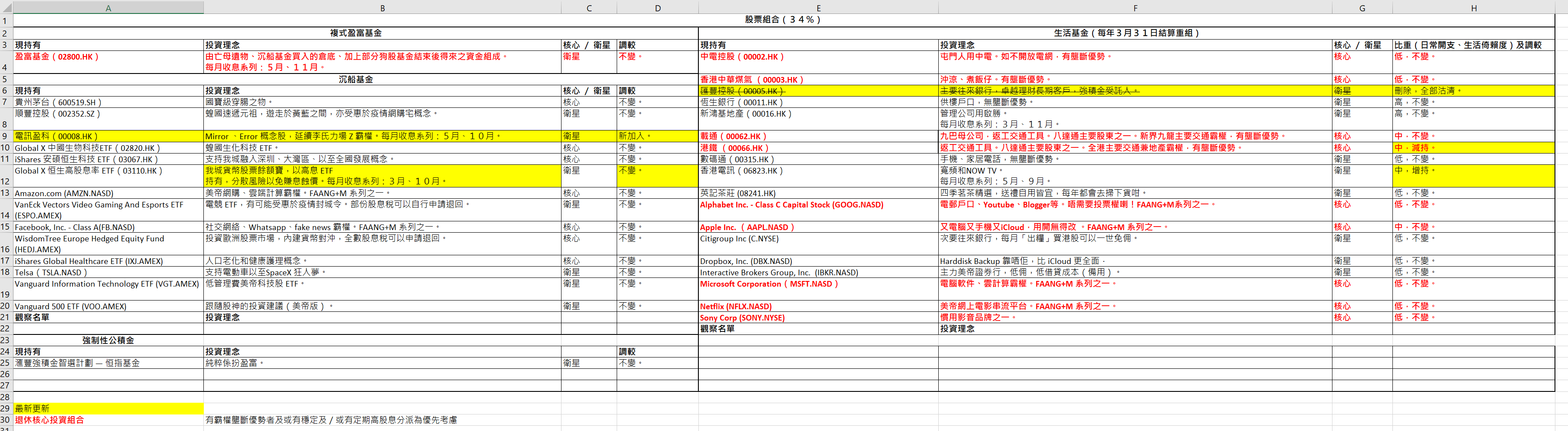Select the column H header
1568x431 pixels.
1473,8
